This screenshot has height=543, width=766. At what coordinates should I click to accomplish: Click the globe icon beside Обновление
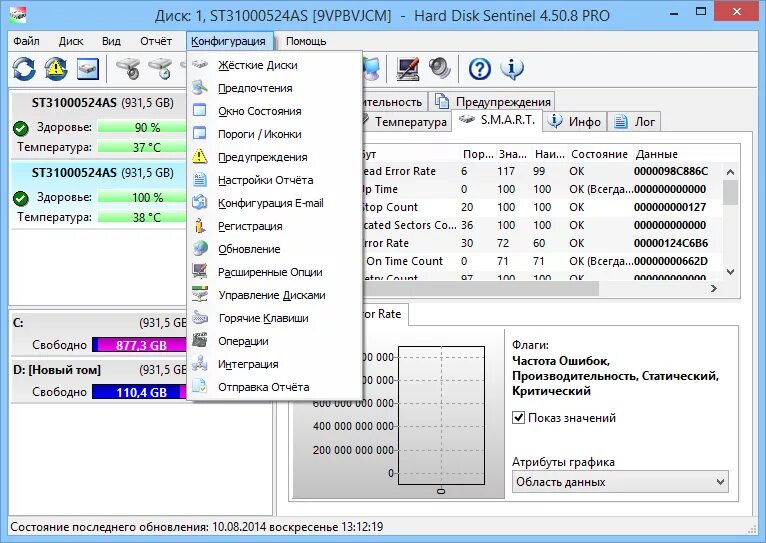click(x=199, y=249)
